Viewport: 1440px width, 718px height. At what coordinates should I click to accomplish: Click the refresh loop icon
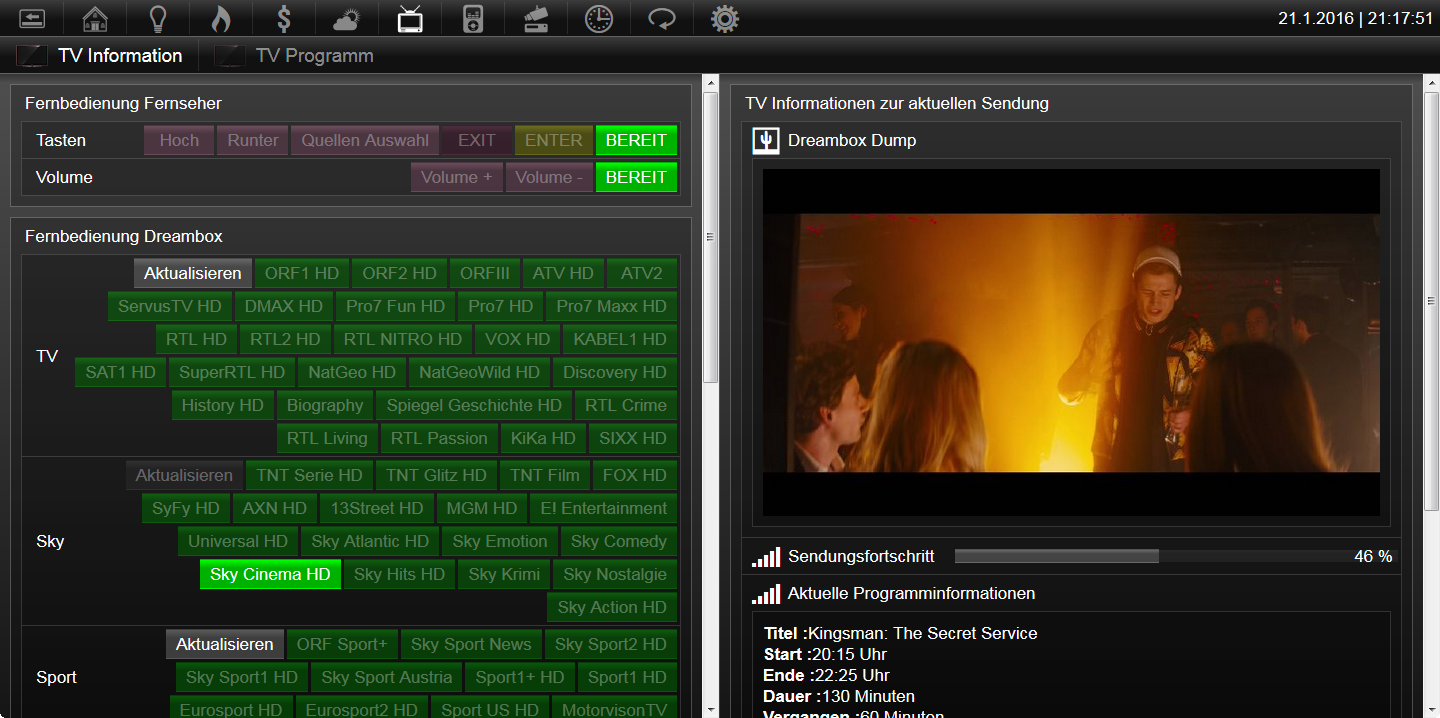pos(662,18)
